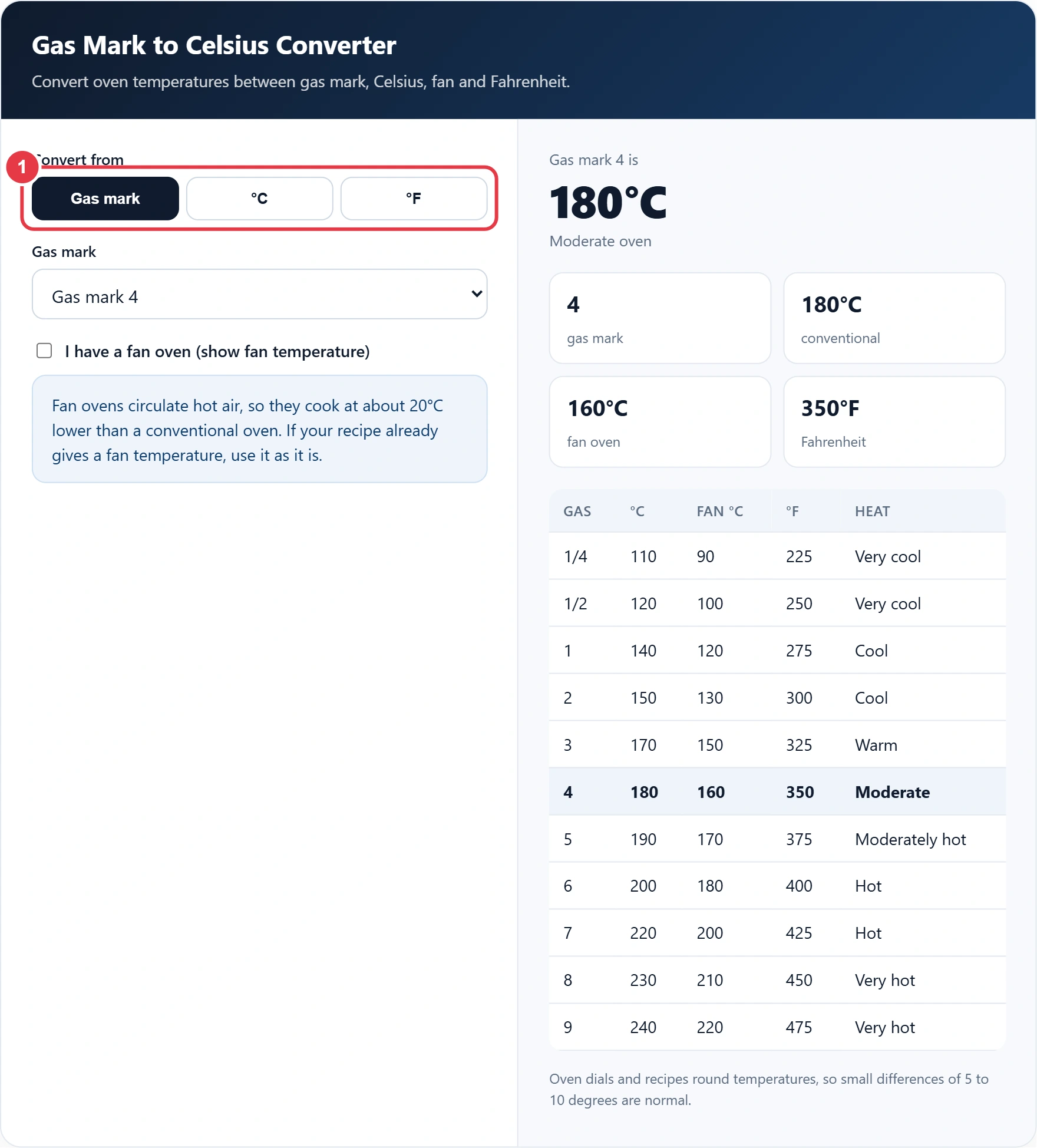Select the 4 gas mark result card
This screenshot has width=1037, height=1148.
point(660,318)
